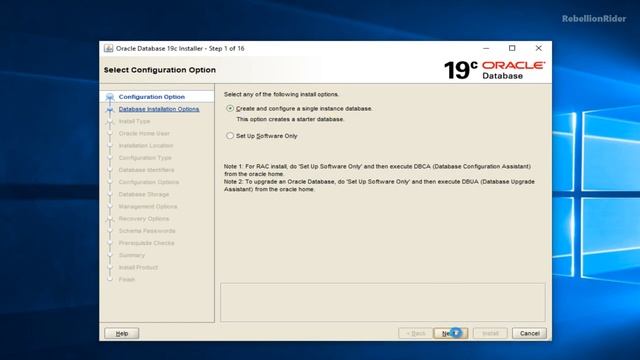Click the Prerequisite Checks step
Screen dimensions: 640x360
click(146, 243)
